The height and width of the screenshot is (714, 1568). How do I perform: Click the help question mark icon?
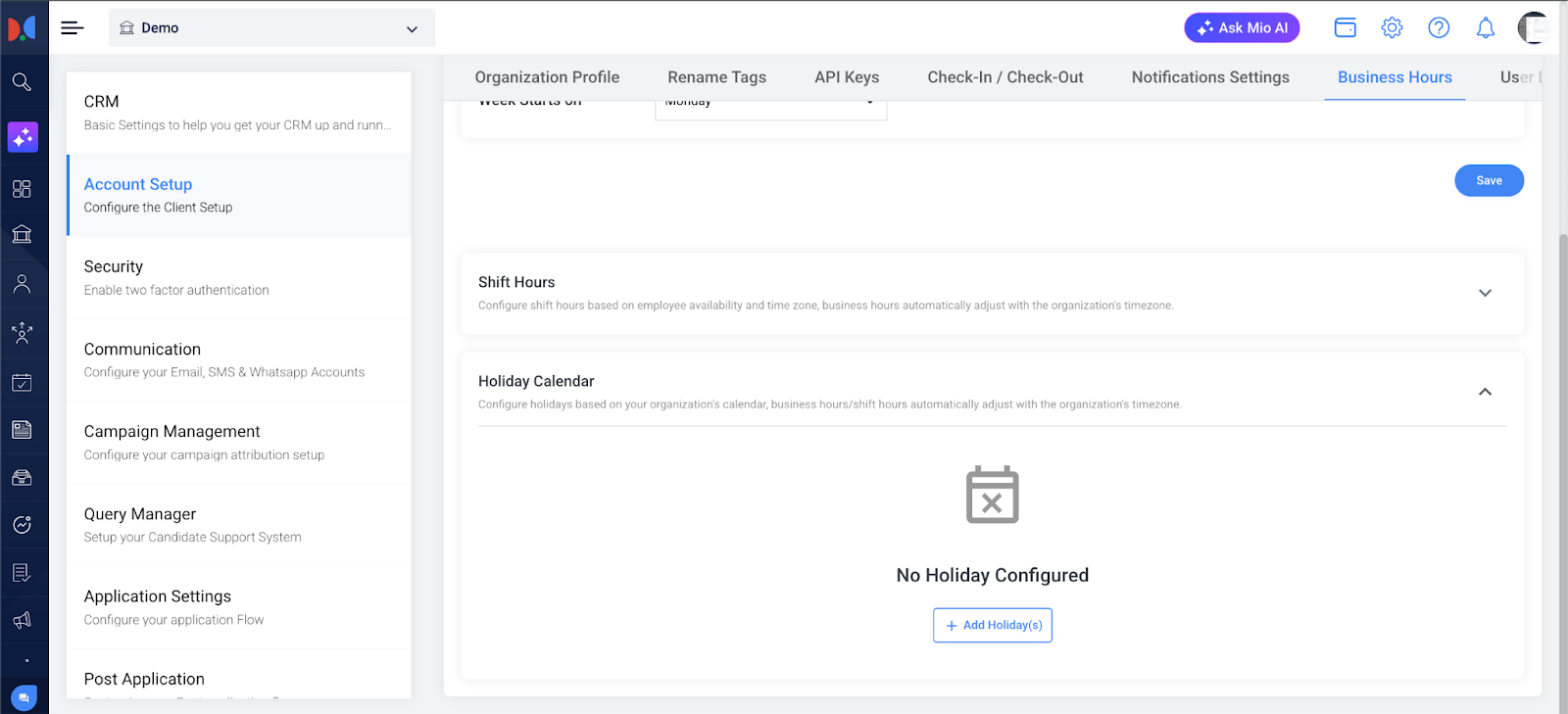tap(1438, 28)
